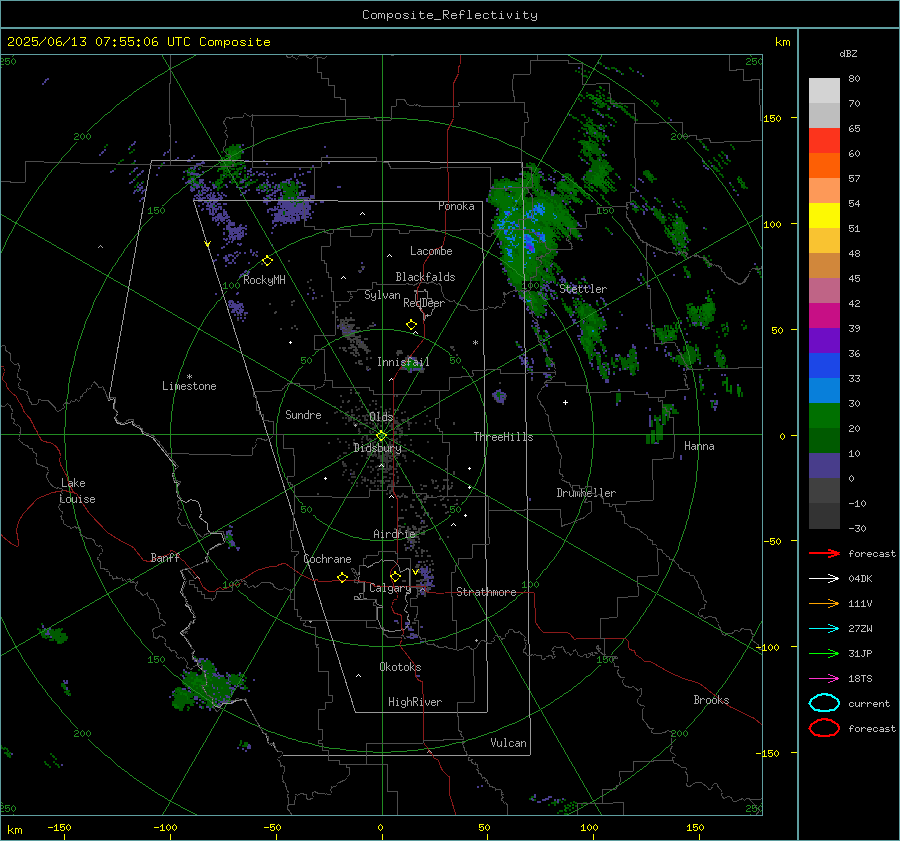Click the red forecast arrow in legend
Screen dimensions: 900x841
[x=824, y=553]
